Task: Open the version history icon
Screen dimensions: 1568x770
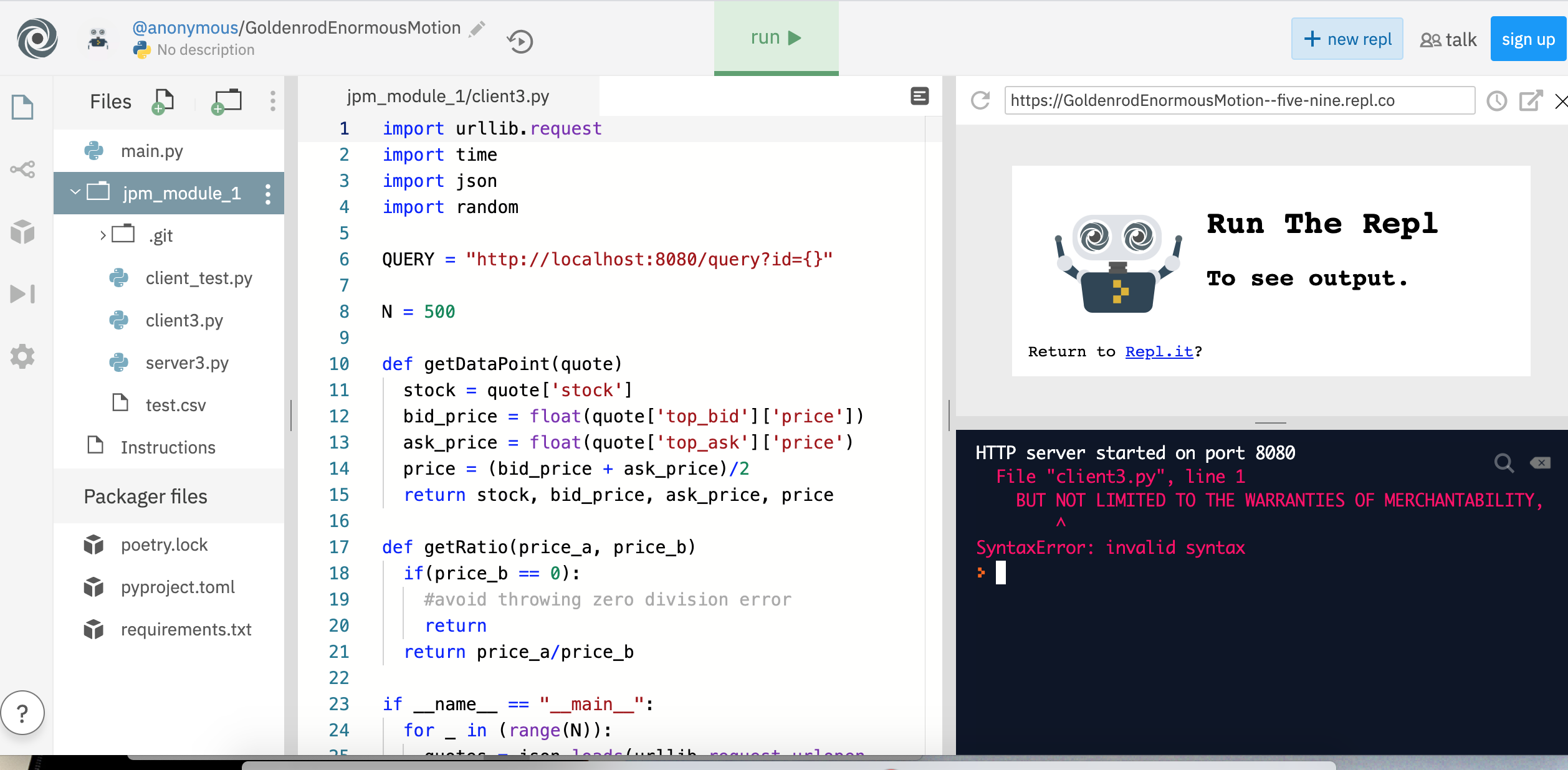Action: (520, 42)
